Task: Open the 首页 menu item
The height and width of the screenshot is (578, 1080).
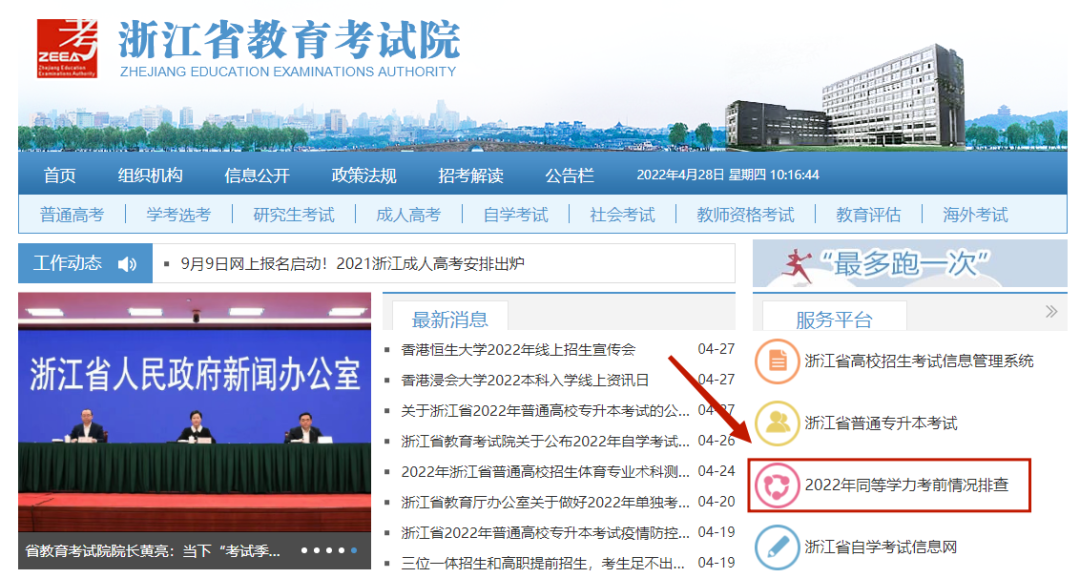Action: 58,174
